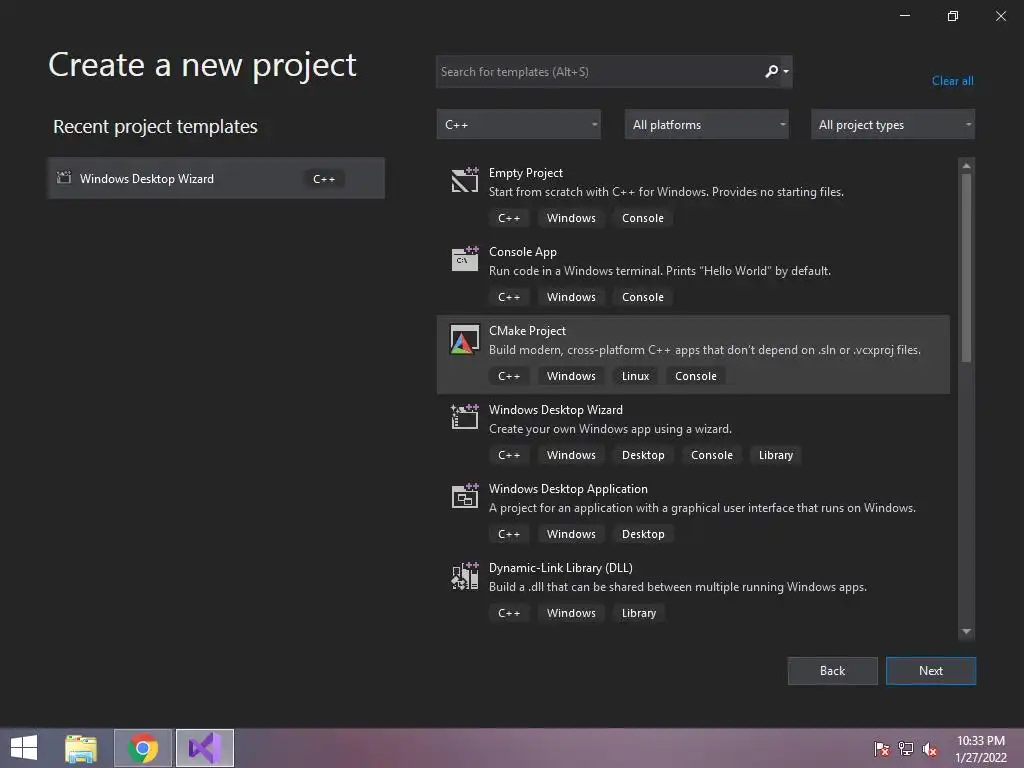Open File Explorer from the taskbar

81,748
